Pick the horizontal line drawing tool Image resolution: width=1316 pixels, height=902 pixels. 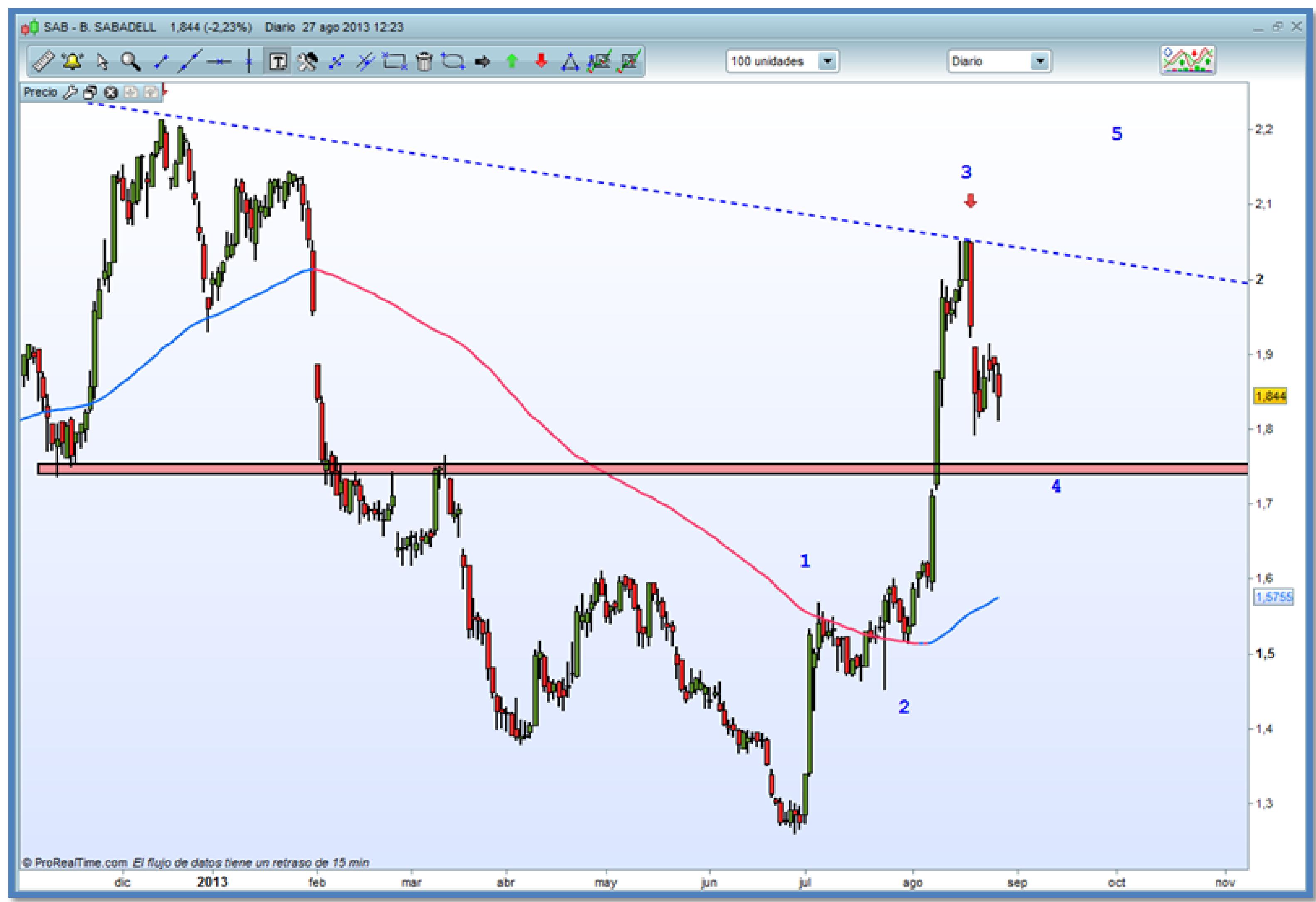point(219,61)
